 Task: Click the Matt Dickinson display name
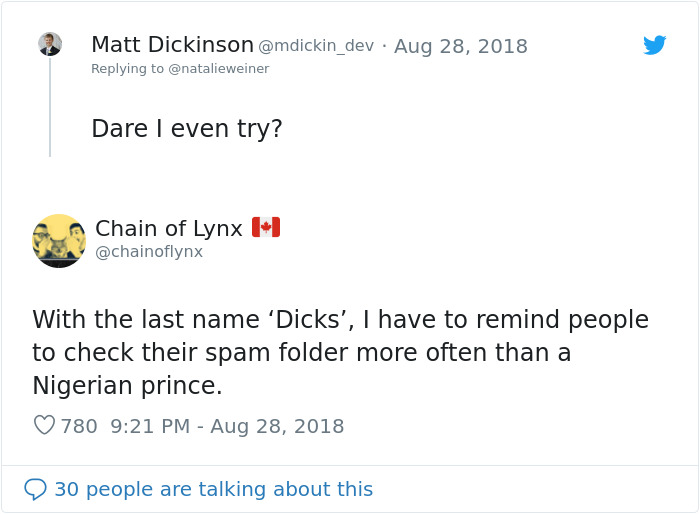click(x=172, y=45)
